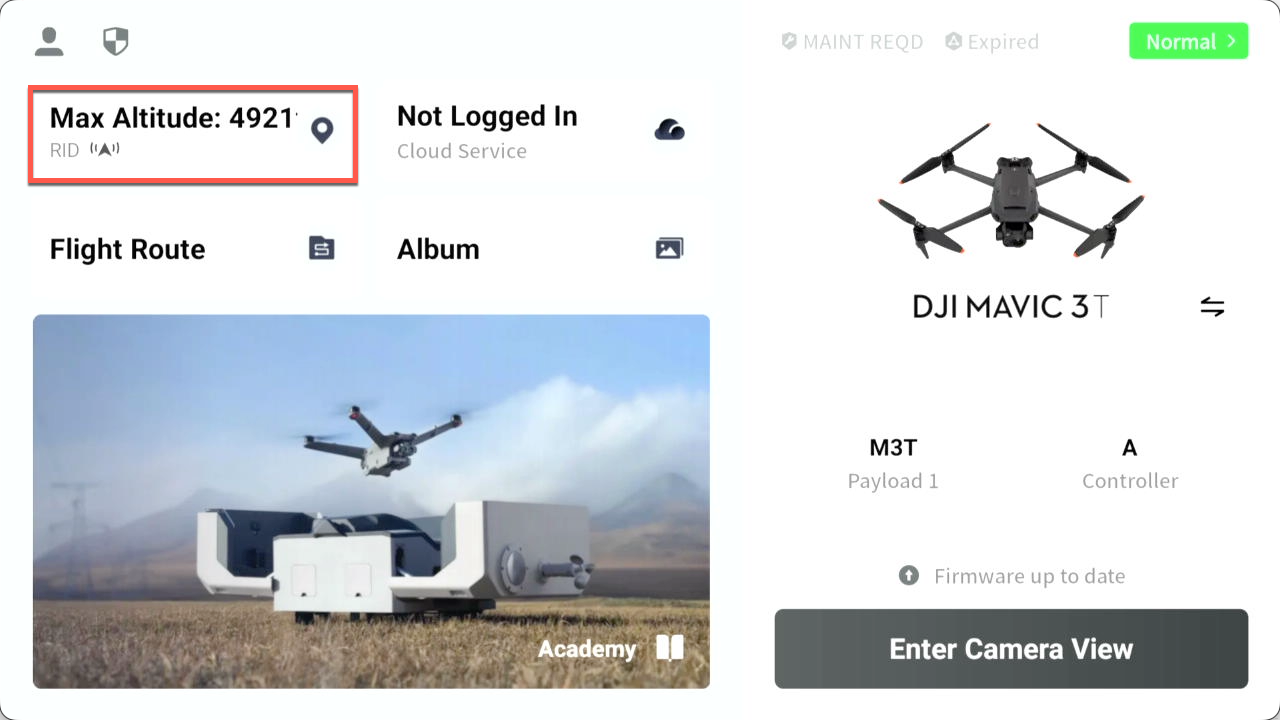Viewport: 1280px width, 720px height.
Task: Open the Flight Route section
Action: (194, 249)
